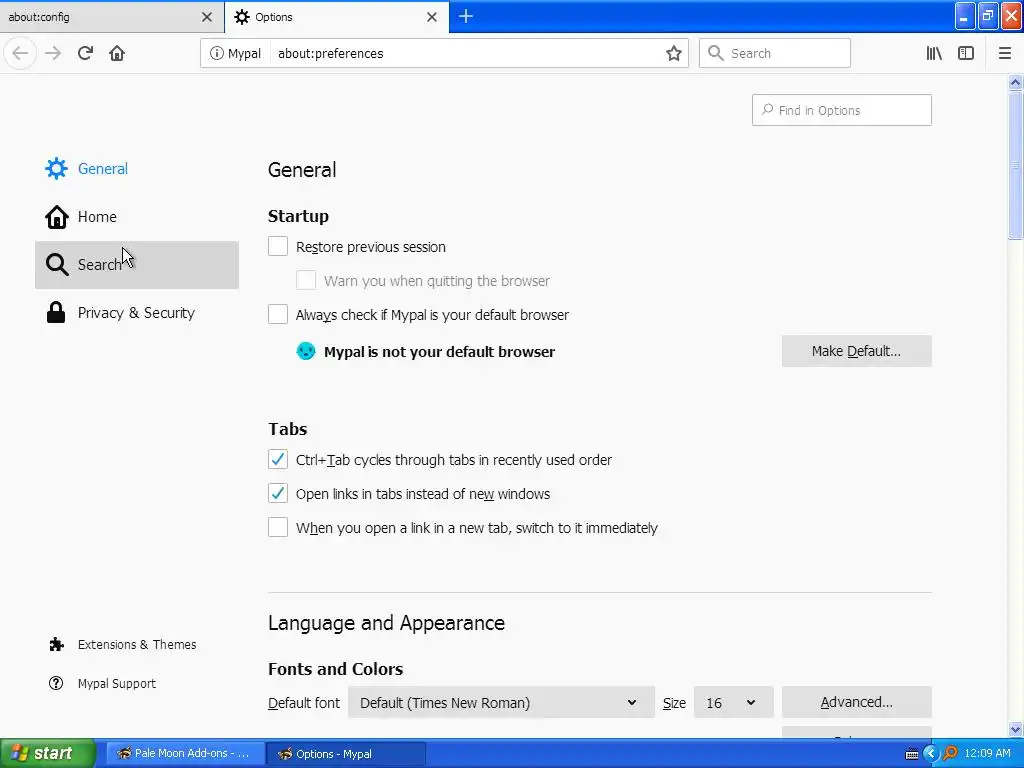Reload the current page
Screen dimensions: 1024x768
point(85,53)
